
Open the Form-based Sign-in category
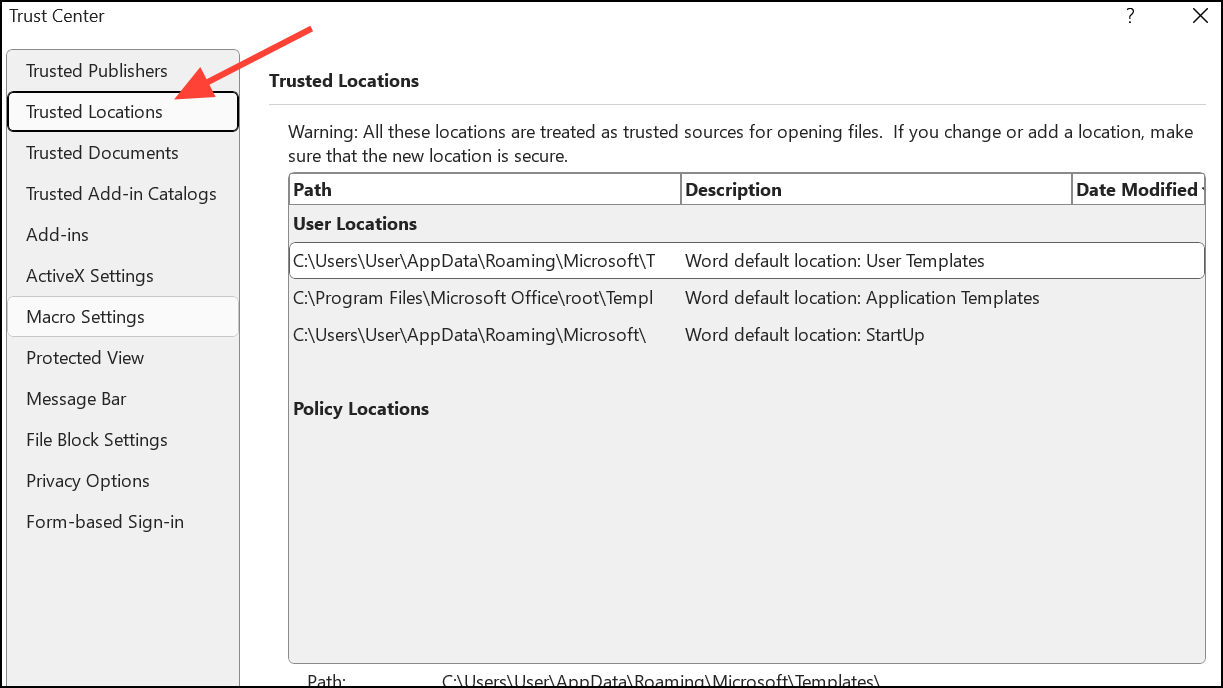104,521
